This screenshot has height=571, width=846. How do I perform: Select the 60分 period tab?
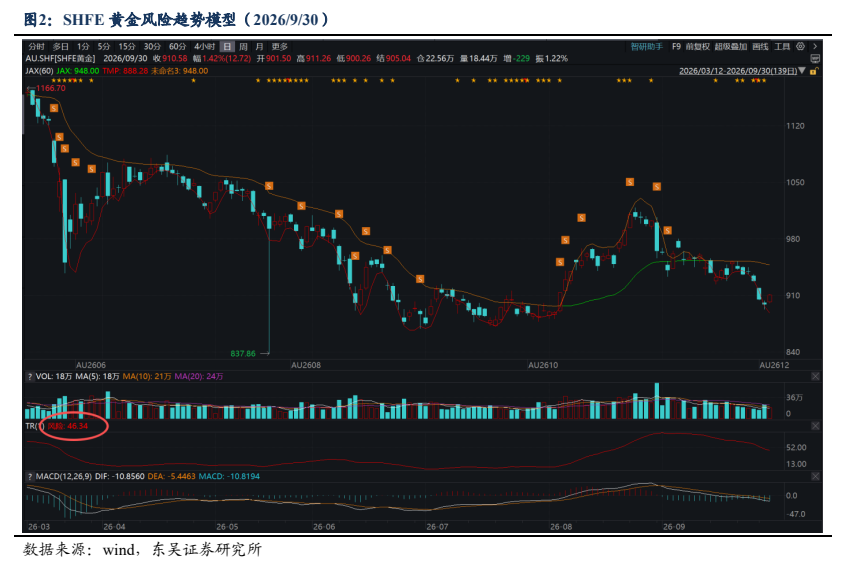[x=178, y=46]
